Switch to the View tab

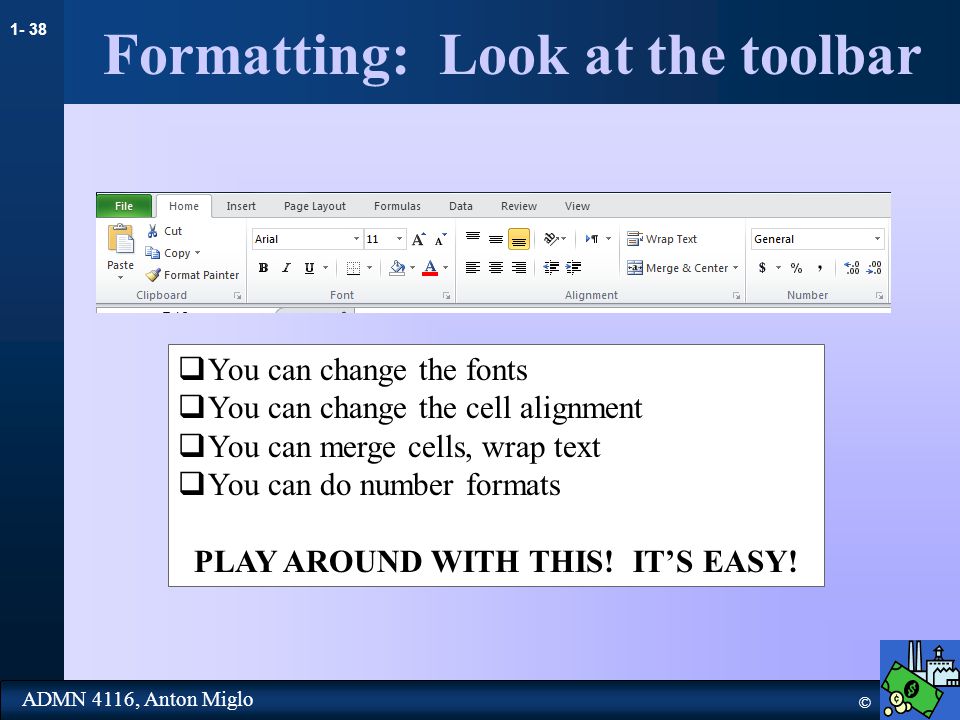(577, 206)
